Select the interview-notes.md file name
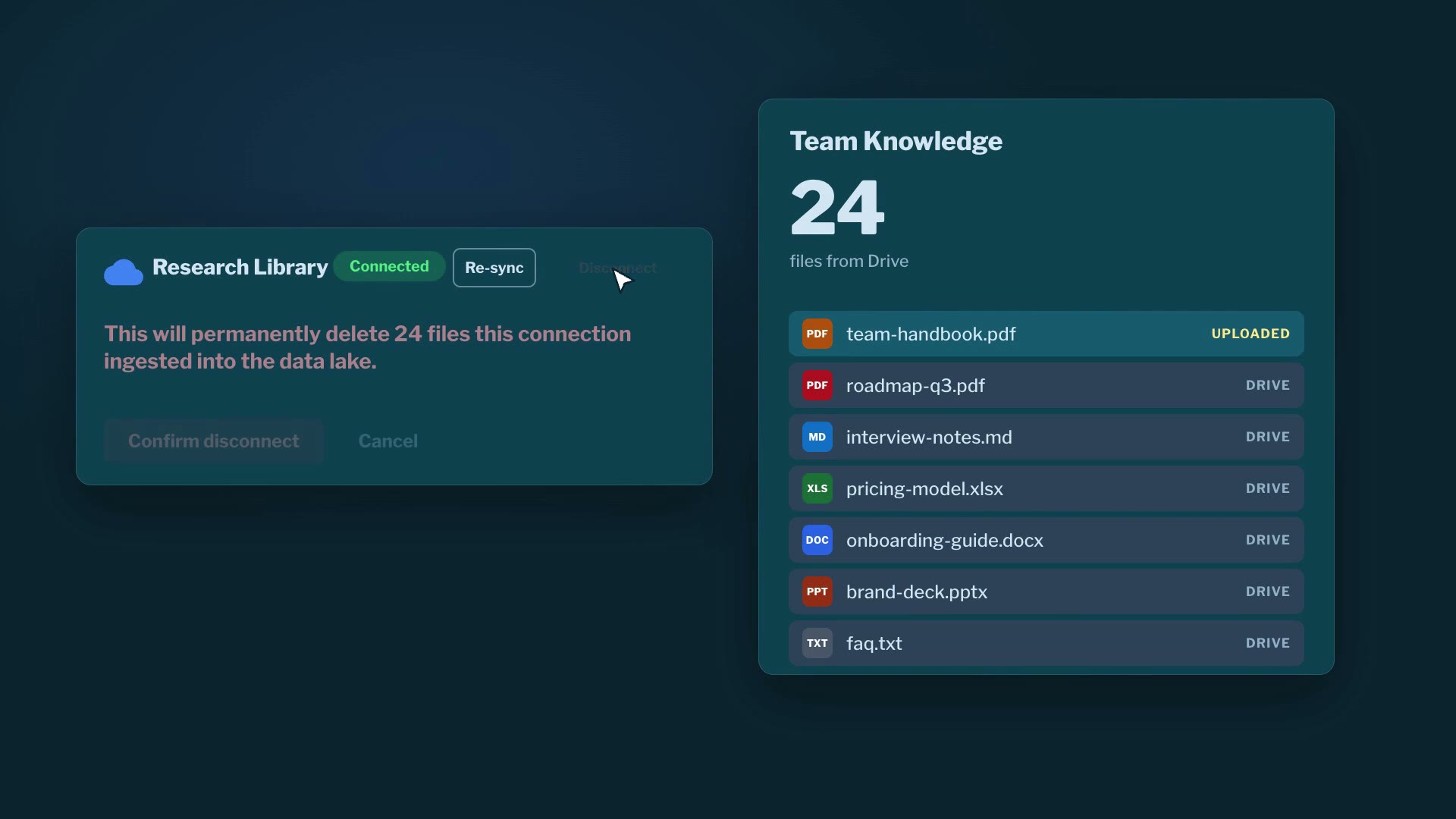Image resolution: width=1456 pixels, height=819 pixels. coord(929,437)
